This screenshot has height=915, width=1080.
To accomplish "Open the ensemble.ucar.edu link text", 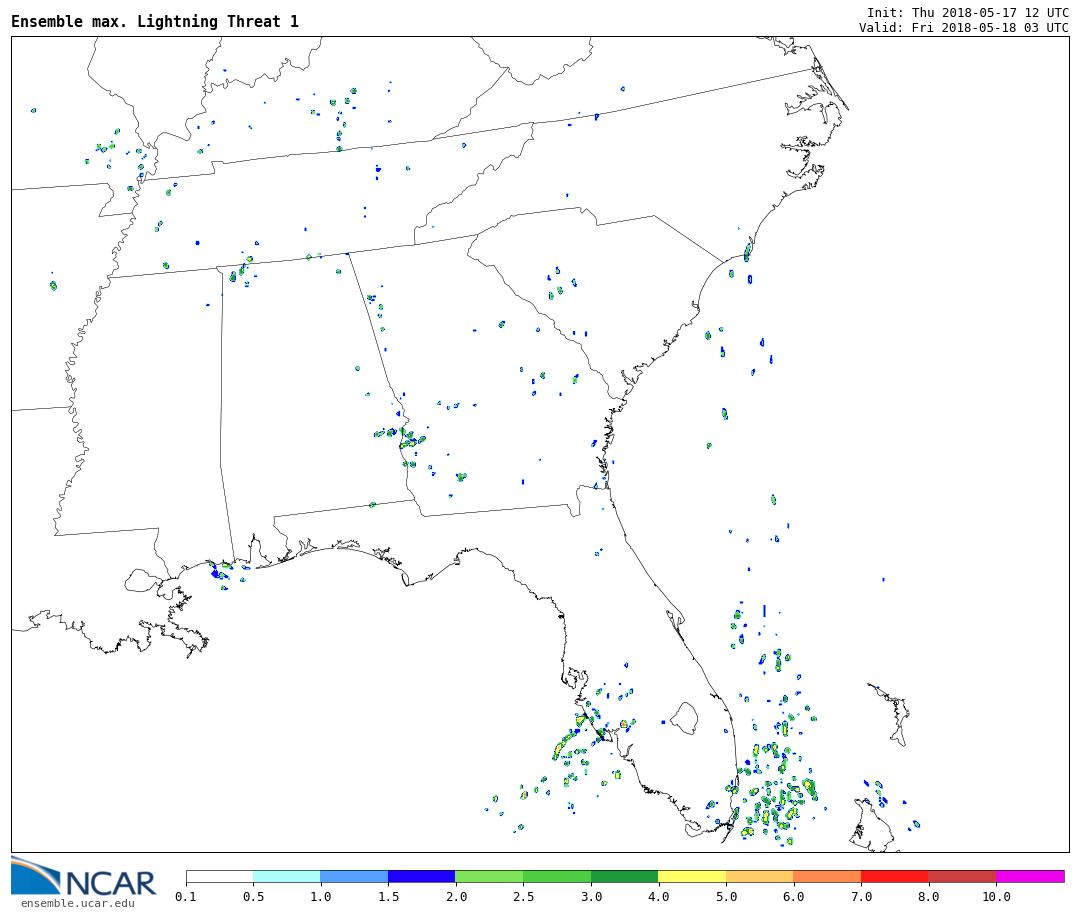I will click(x=78, y=903).
